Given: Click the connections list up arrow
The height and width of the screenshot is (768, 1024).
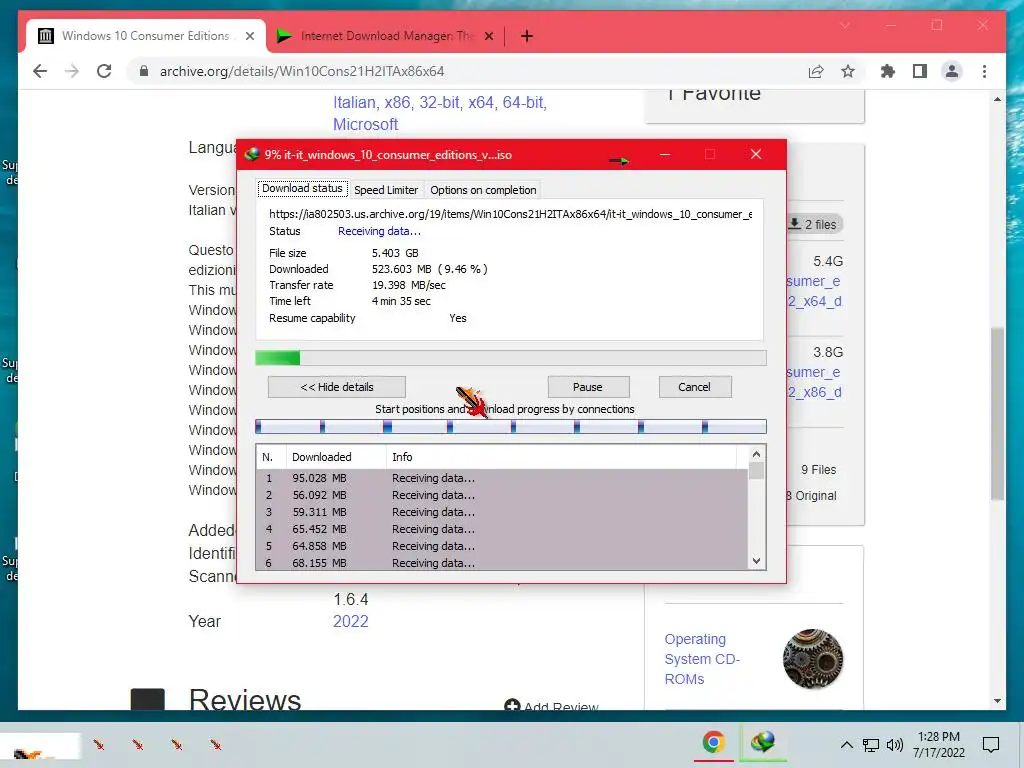Looking at the screenshot, I should point(756,454).
